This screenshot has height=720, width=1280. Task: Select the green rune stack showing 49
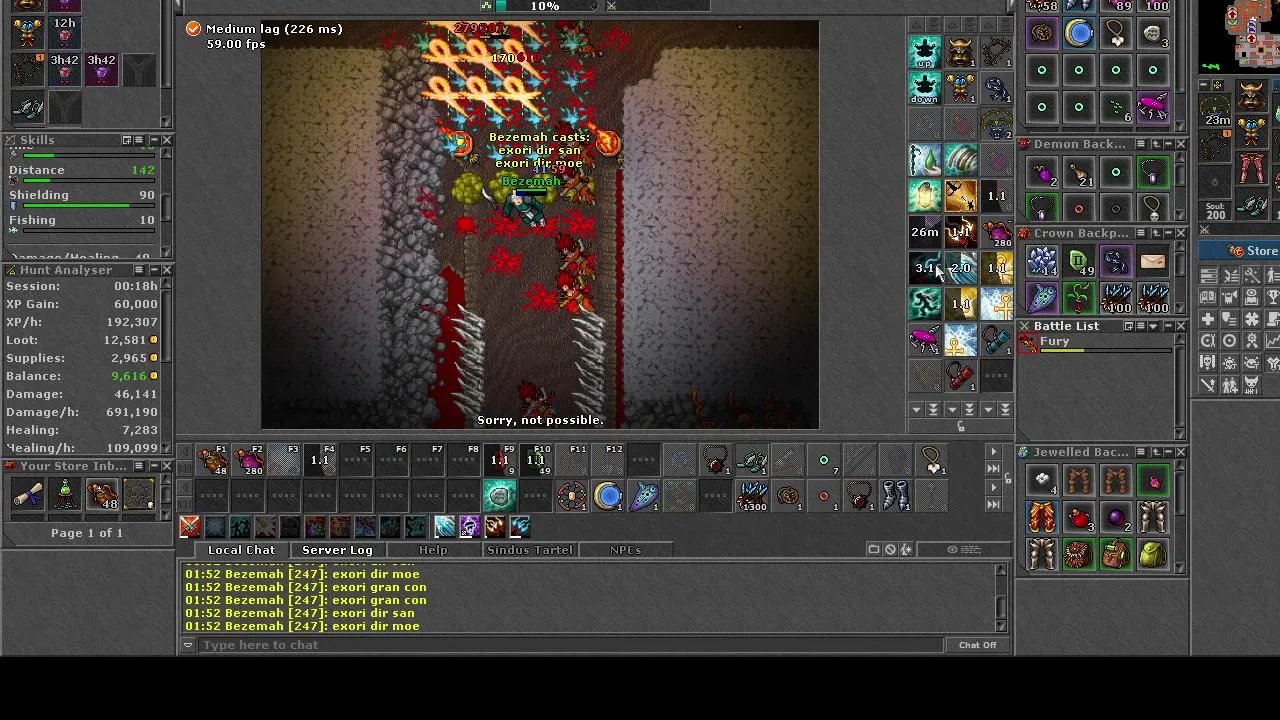click(1079, 262)
